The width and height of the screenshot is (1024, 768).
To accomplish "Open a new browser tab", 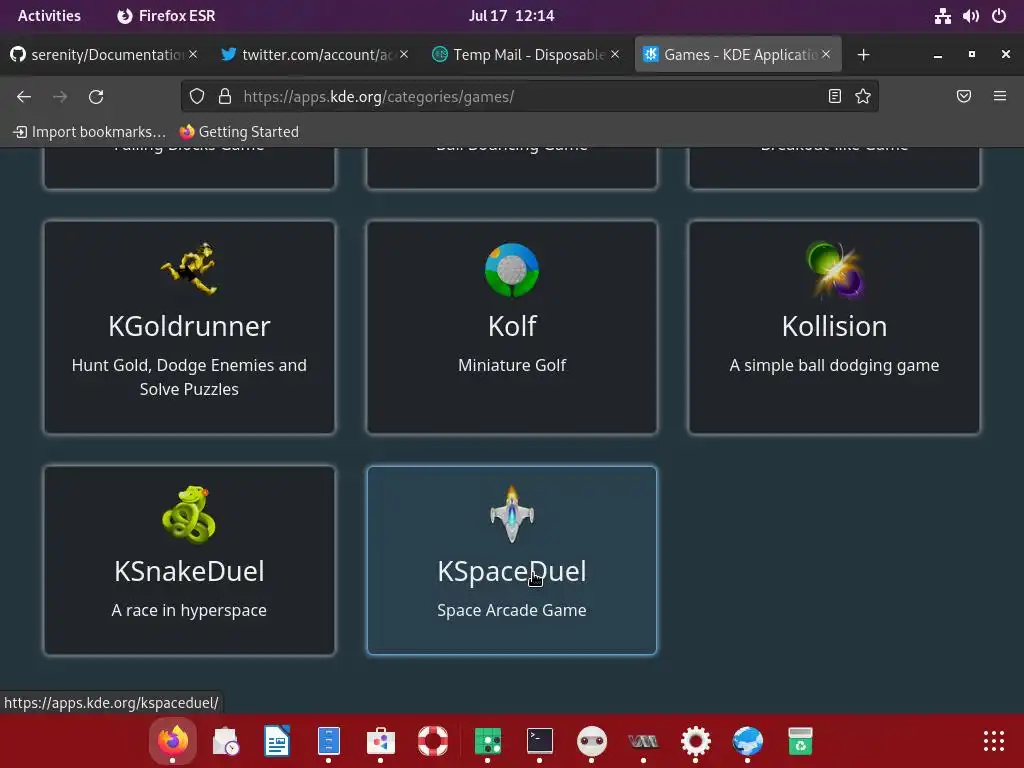I will click(863, 55).
